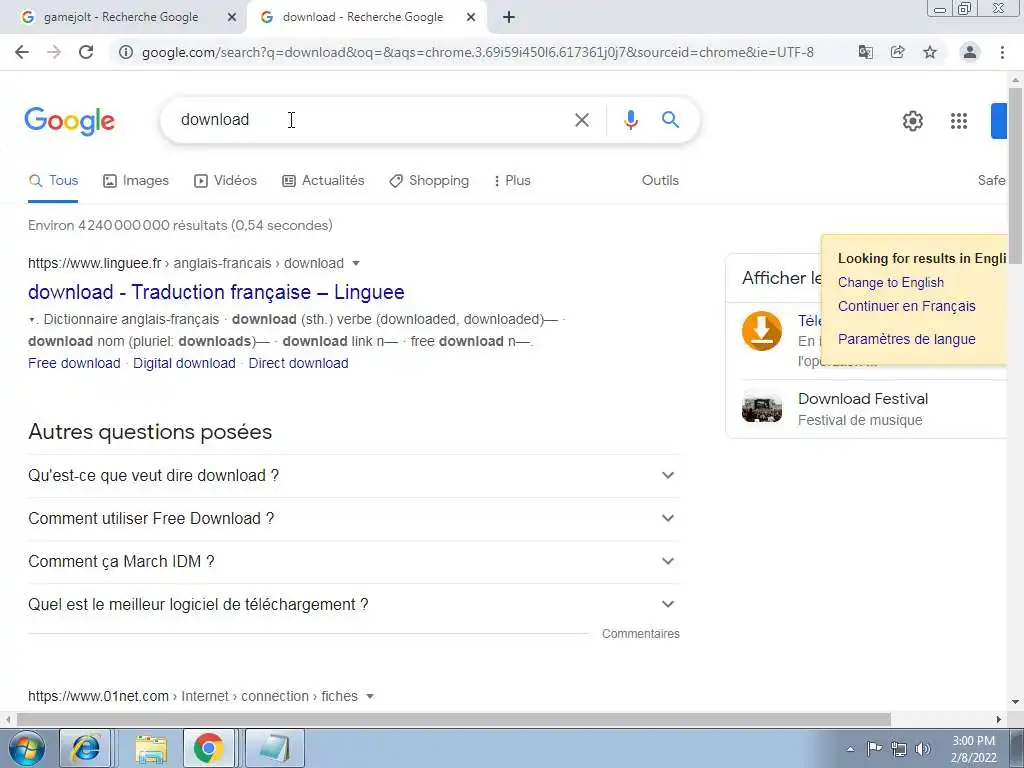Submit search with magnifier icon
1024x768 pixels.
coord(670,120)
